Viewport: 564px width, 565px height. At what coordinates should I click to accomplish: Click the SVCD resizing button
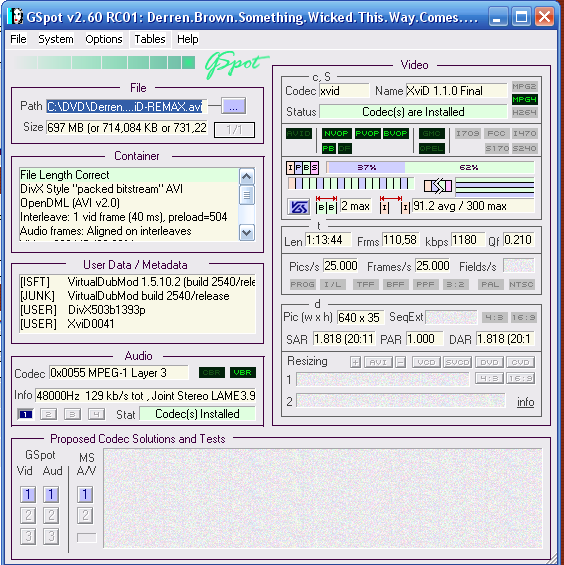[x=457, y=362]
